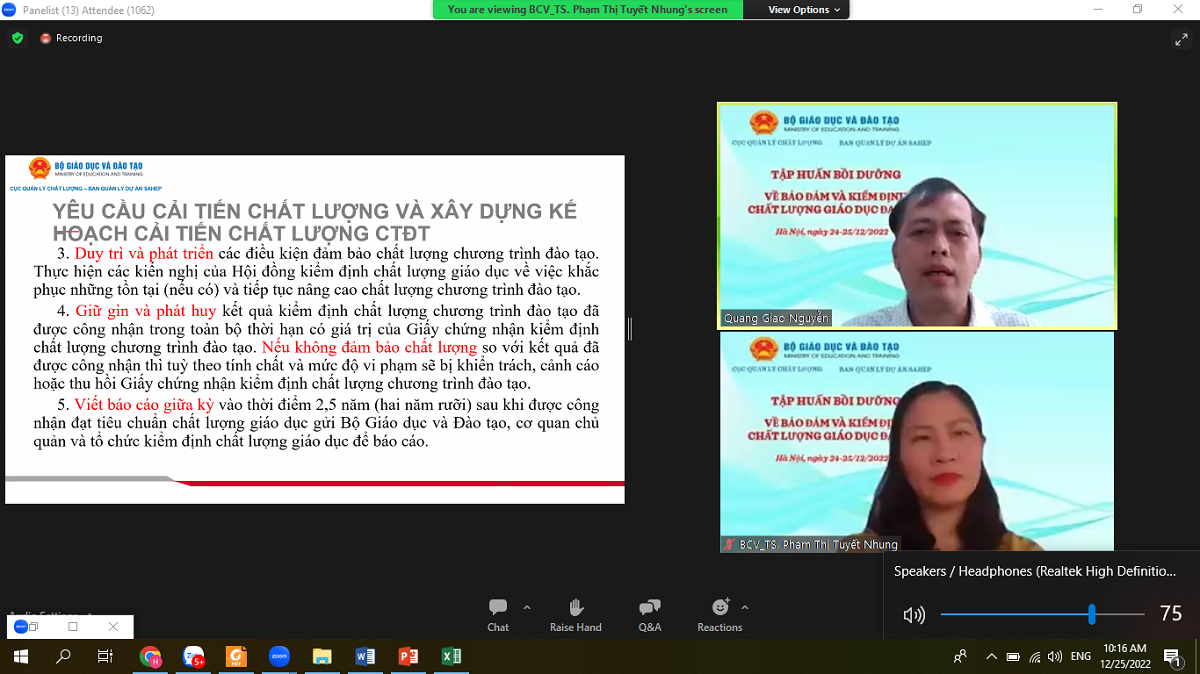Open the Chat panel

pos(498,614)
